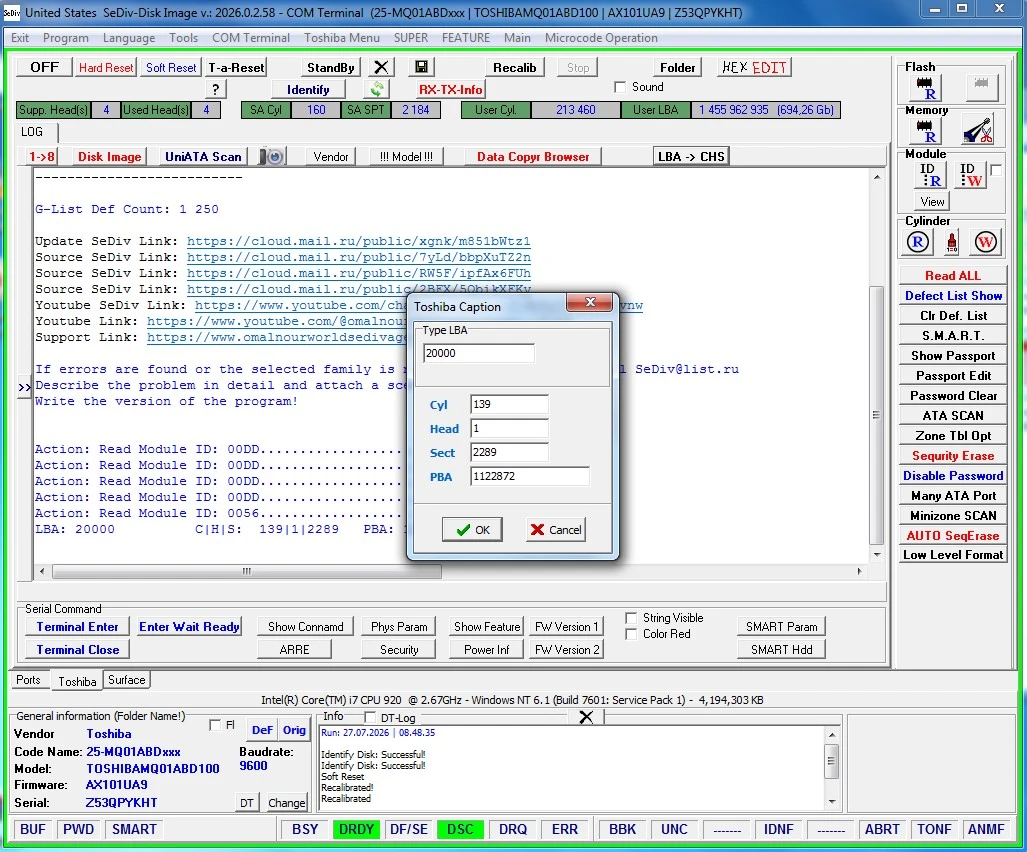Click the X icon next to StandBy
Image resolution: width=1027 pixels, height=852 pixels.
tap(381, 67)
